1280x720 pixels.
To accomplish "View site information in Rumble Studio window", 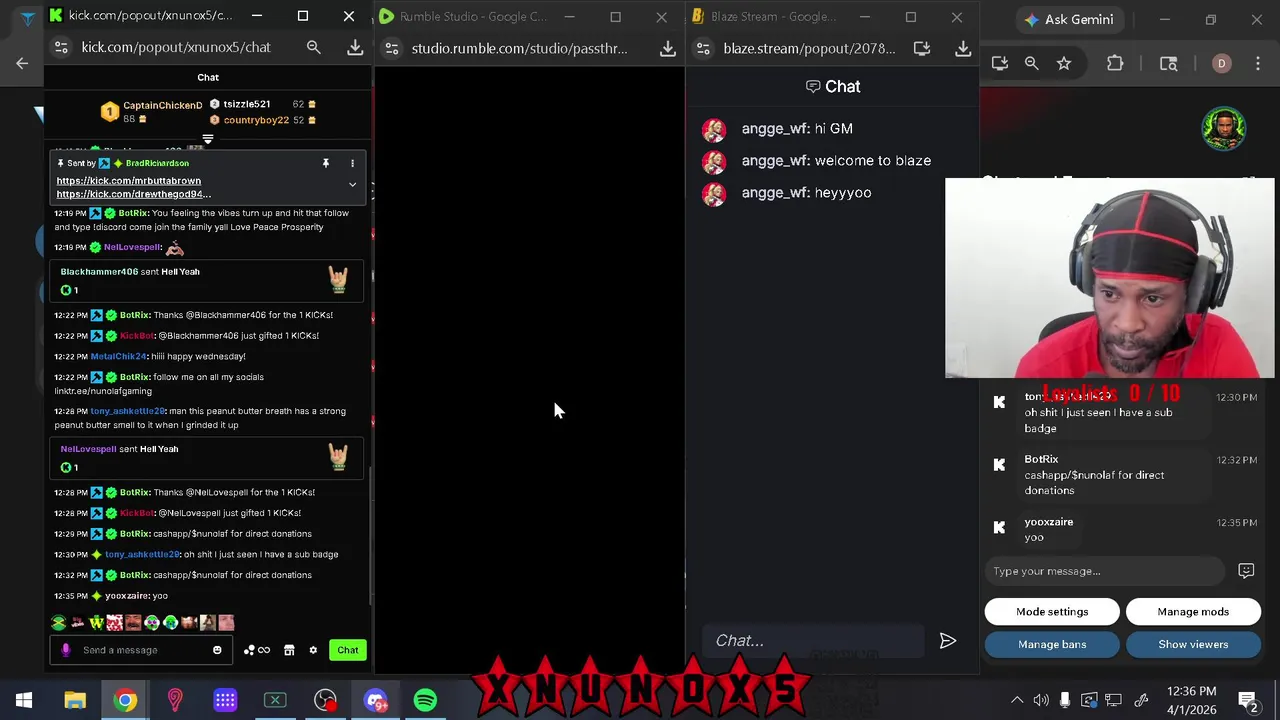I will [392, 48].
